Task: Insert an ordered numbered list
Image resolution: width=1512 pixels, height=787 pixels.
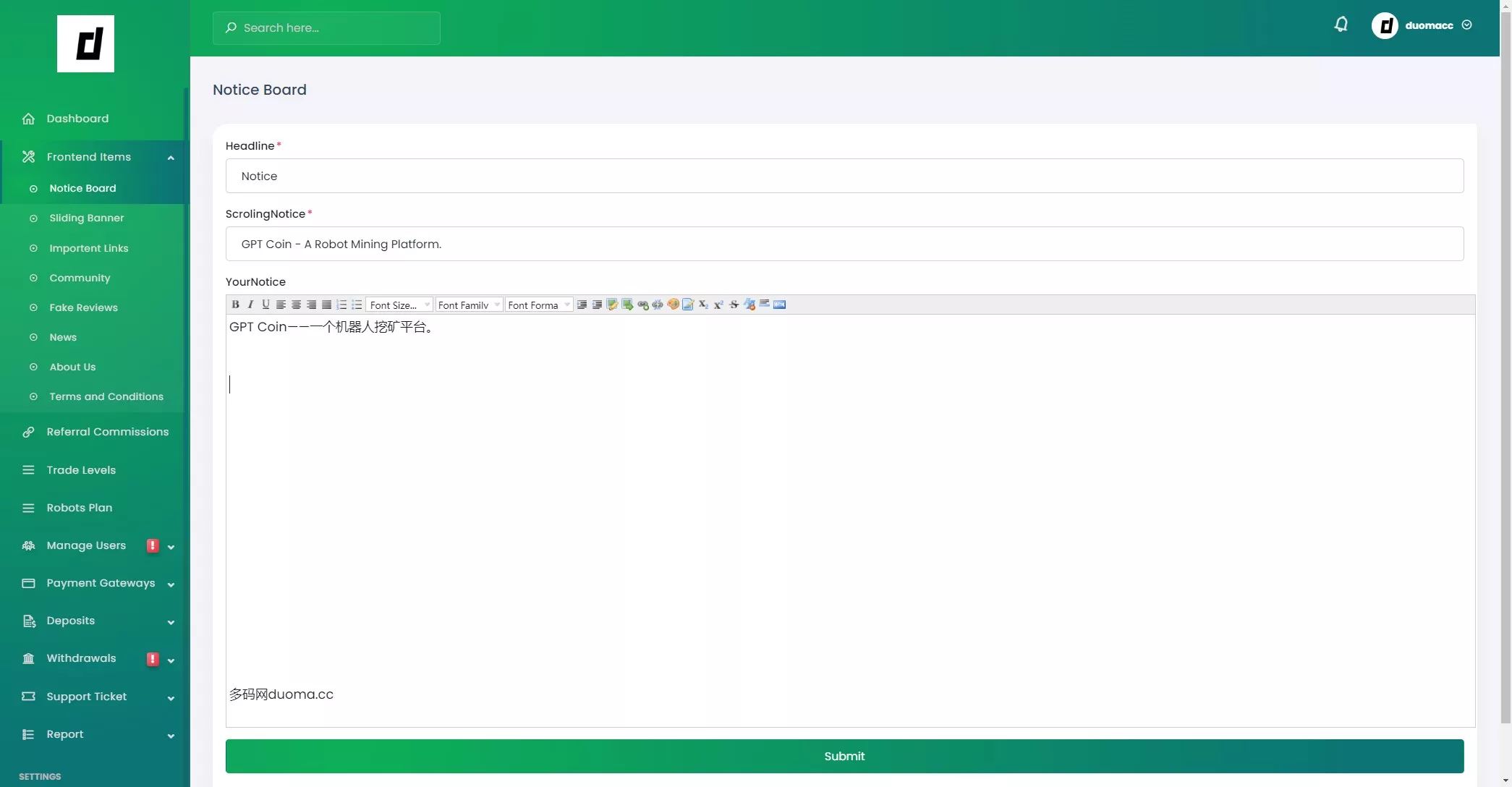Action: (341, 305)
